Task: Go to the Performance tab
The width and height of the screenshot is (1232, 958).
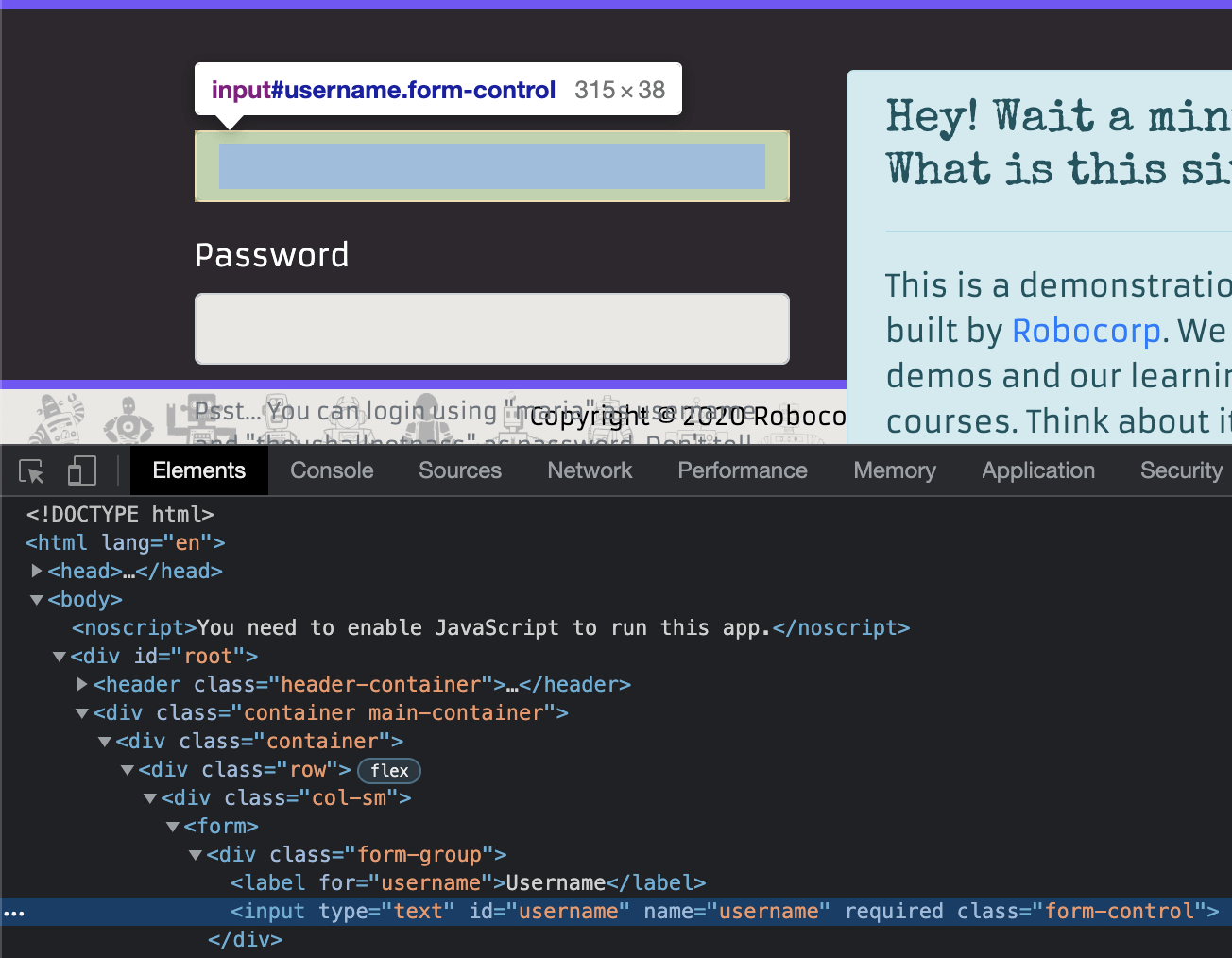Action: point(743,470)
